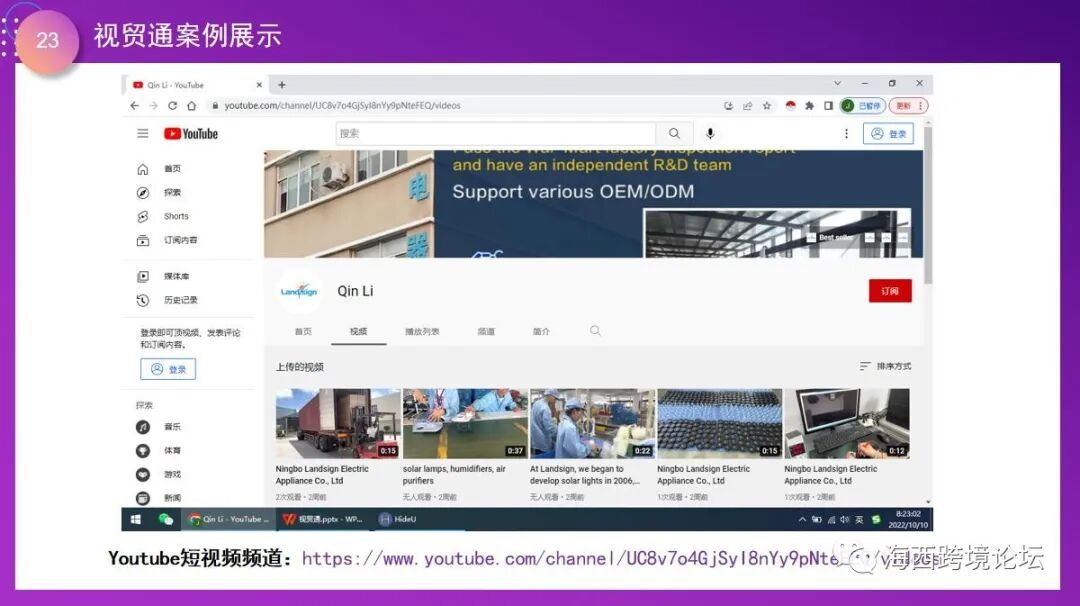Open the 0:12 computer desk video thumbnail
The image size is (1080, 606).
pyautogui.click(x=847, y=424)
